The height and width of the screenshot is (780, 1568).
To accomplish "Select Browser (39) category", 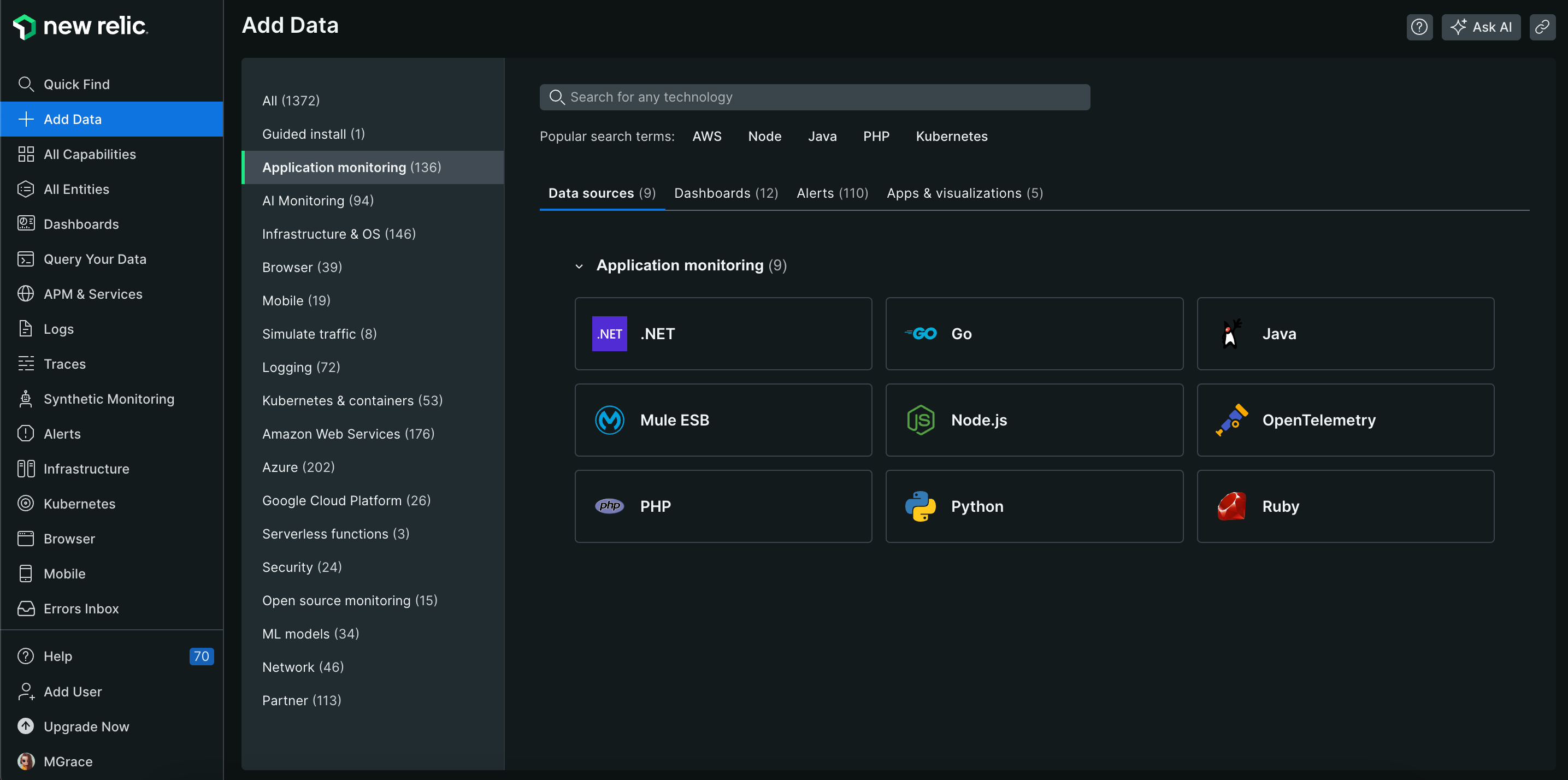I will point(373,268).
